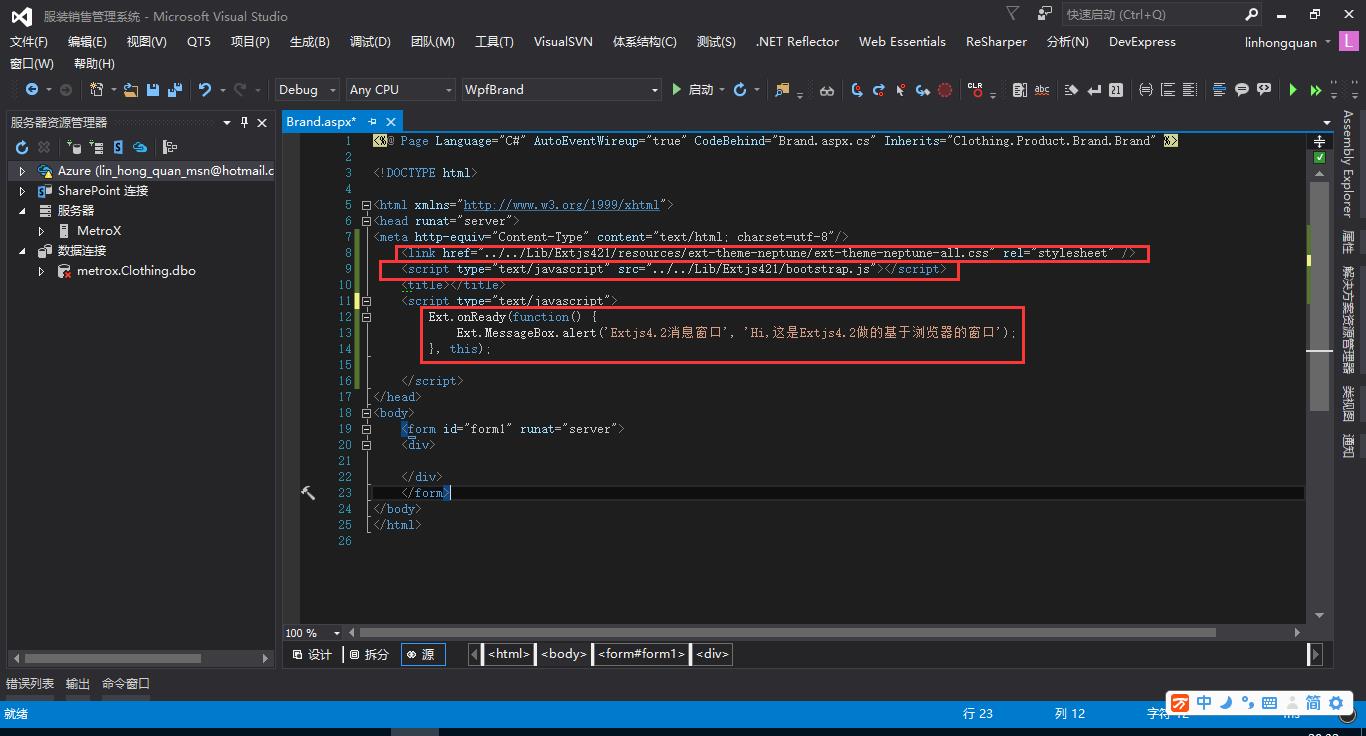This screenshot has width=1366, height=736.
Task: Expand the metrox.Clothing.dbo connection node
Action: (41, 271)
